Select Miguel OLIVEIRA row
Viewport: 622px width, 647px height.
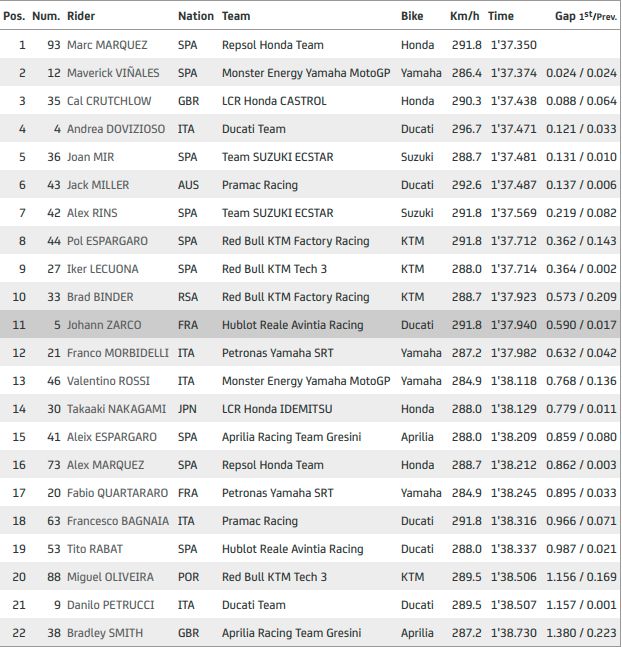click(x=310, y=577)
